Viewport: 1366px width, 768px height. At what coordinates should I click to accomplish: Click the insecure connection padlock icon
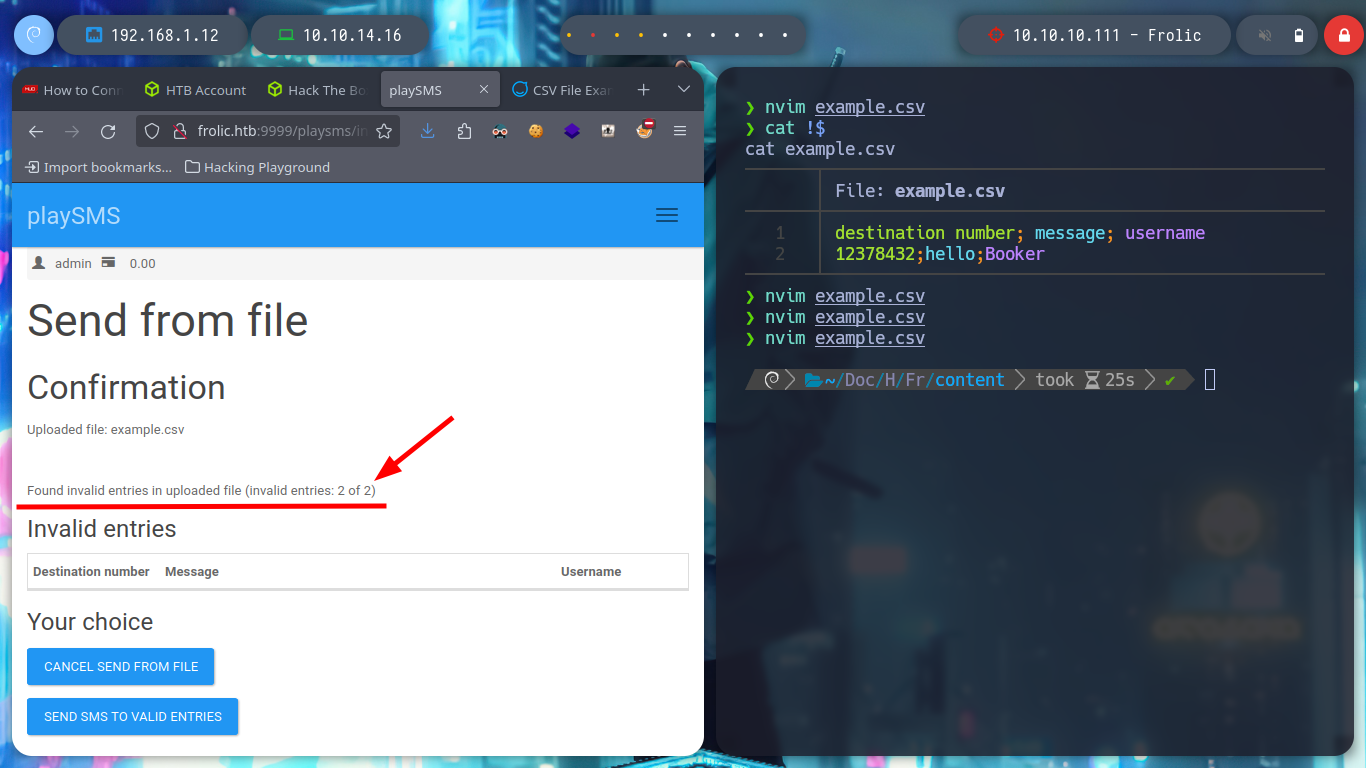(x=180, y=131)
